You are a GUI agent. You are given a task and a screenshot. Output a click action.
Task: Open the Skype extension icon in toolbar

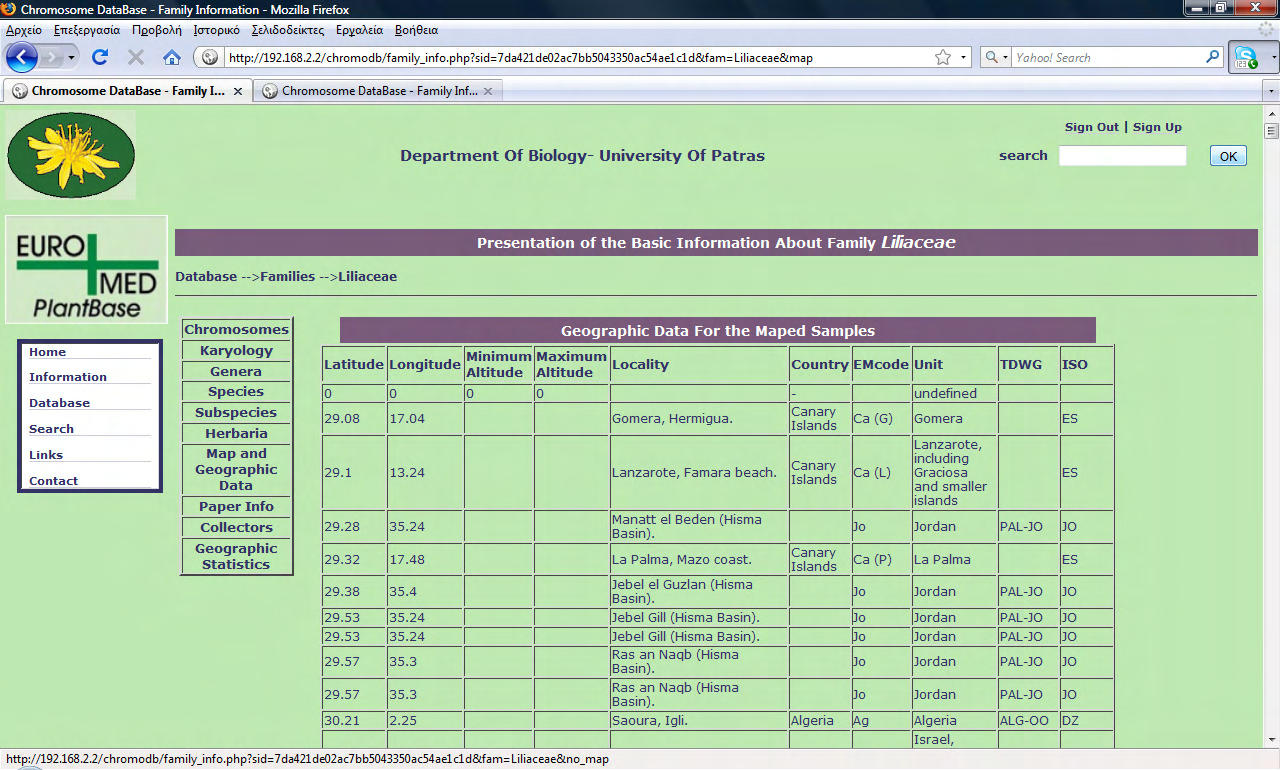1246,57
